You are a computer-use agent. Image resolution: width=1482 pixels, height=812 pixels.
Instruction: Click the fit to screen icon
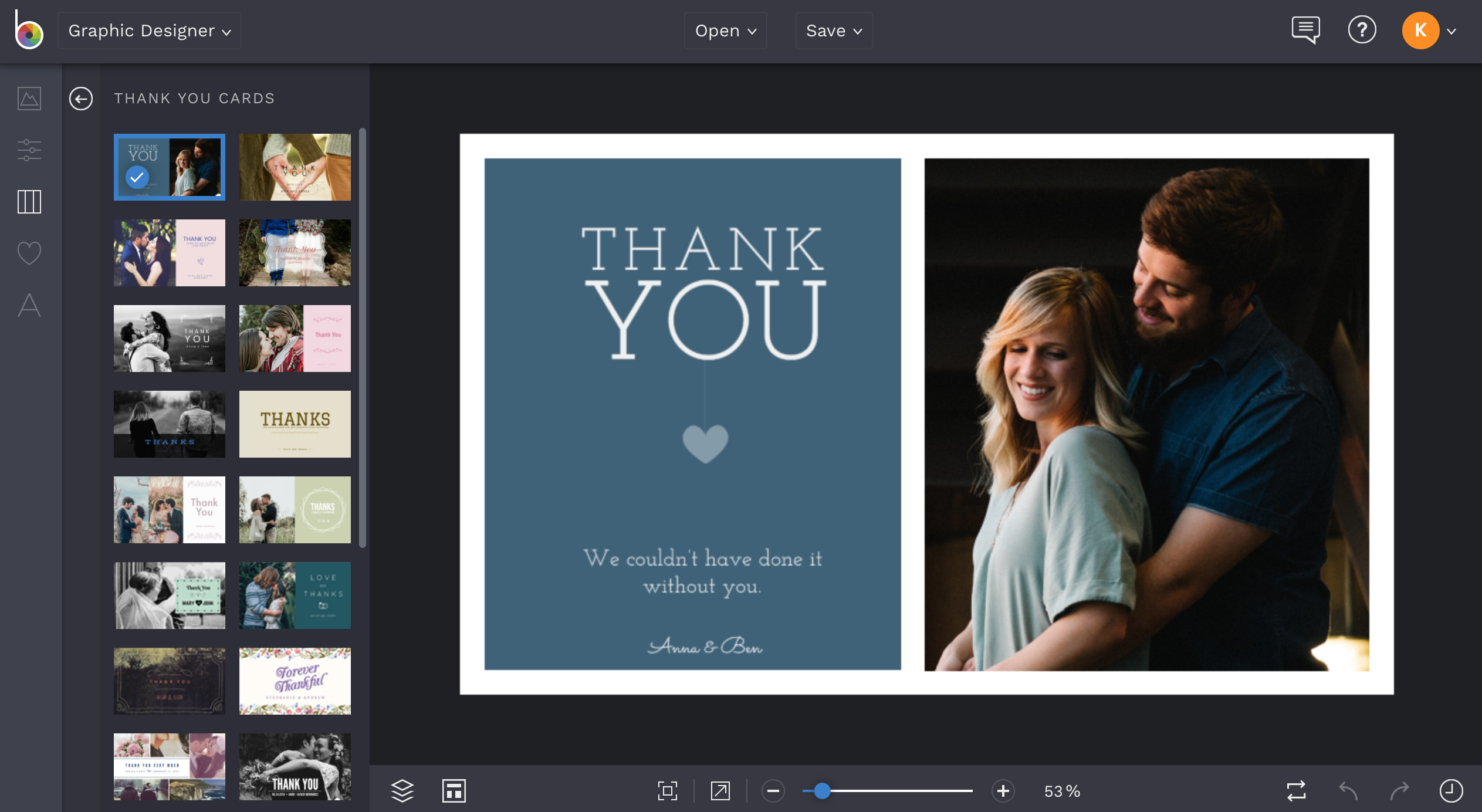click(668, 791)
